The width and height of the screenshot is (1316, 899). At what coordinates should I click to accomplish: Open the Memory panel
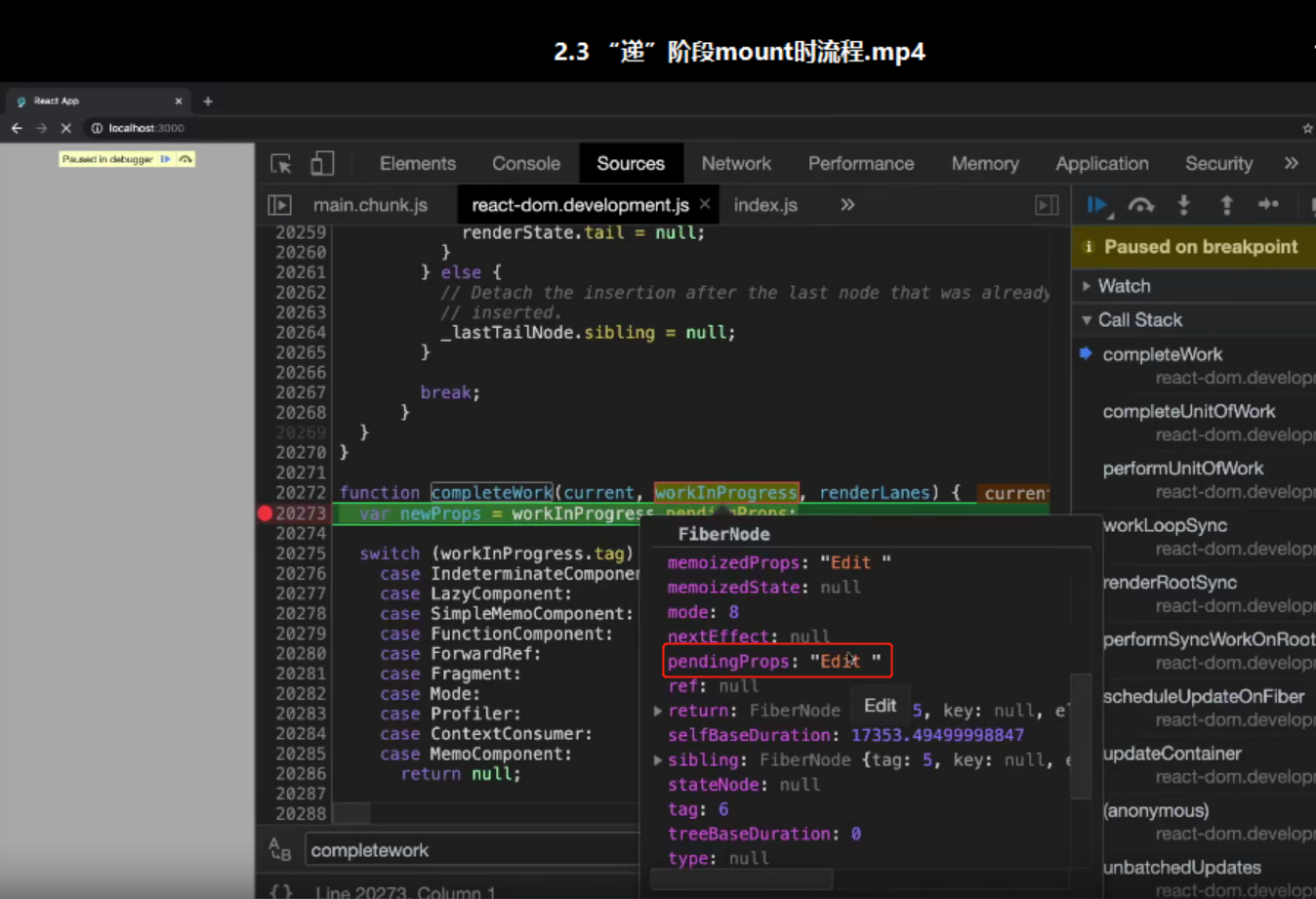(985, 163)
